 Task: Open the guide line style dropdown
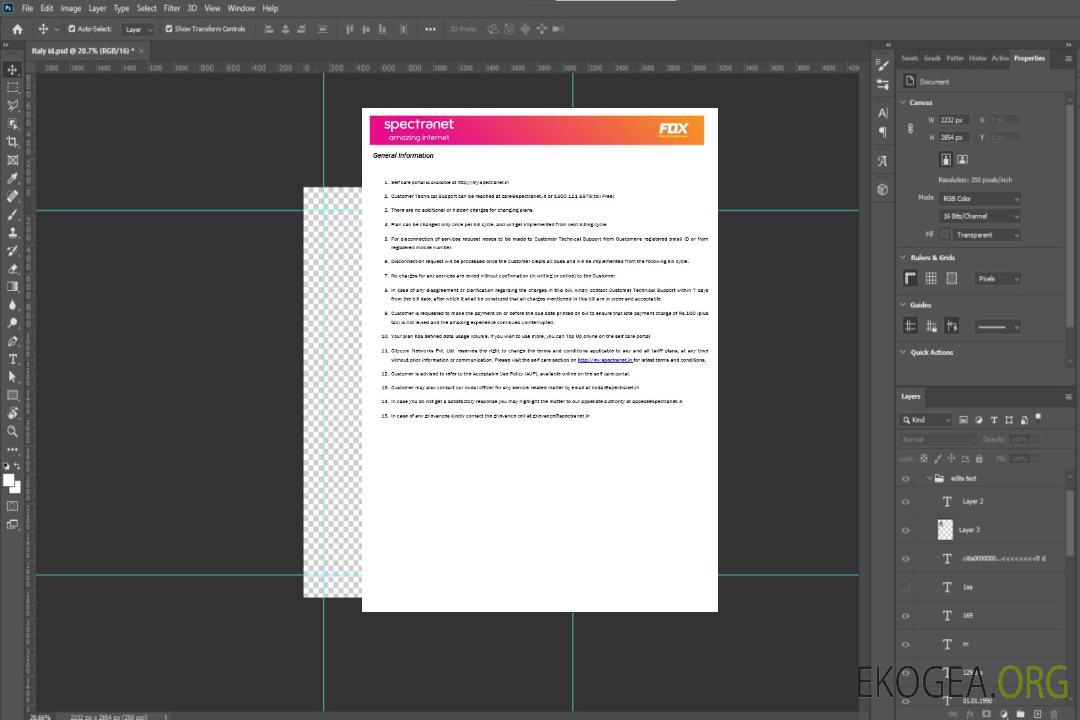(997, 327)
